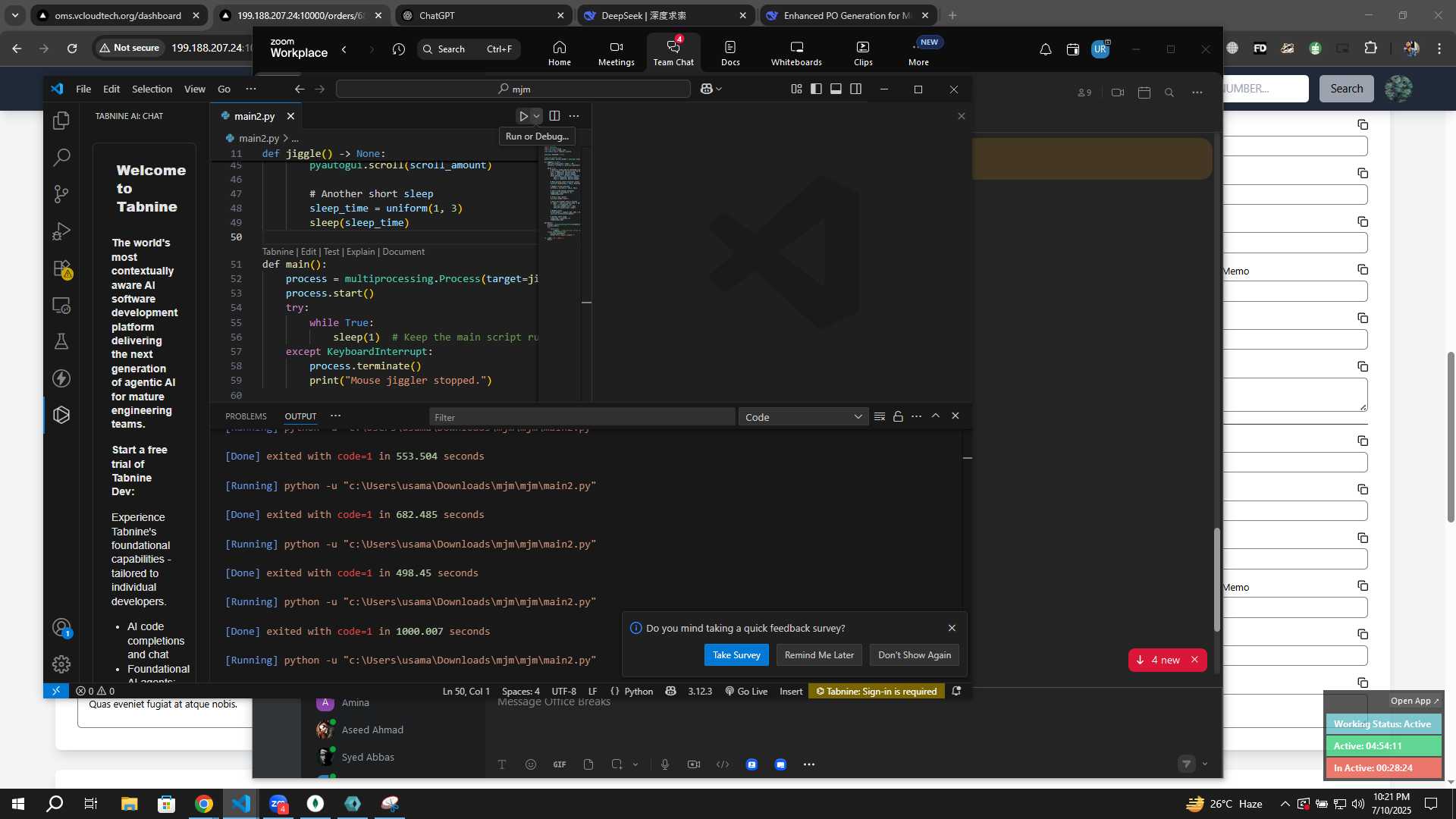
Task: Open Zoom Team Chat tab
Action: pos(673,52)
